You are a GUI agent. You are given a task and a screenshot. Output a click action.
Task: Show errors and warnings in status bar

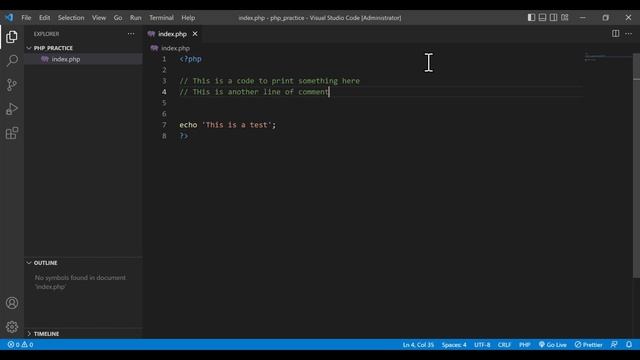coord(20,345)
